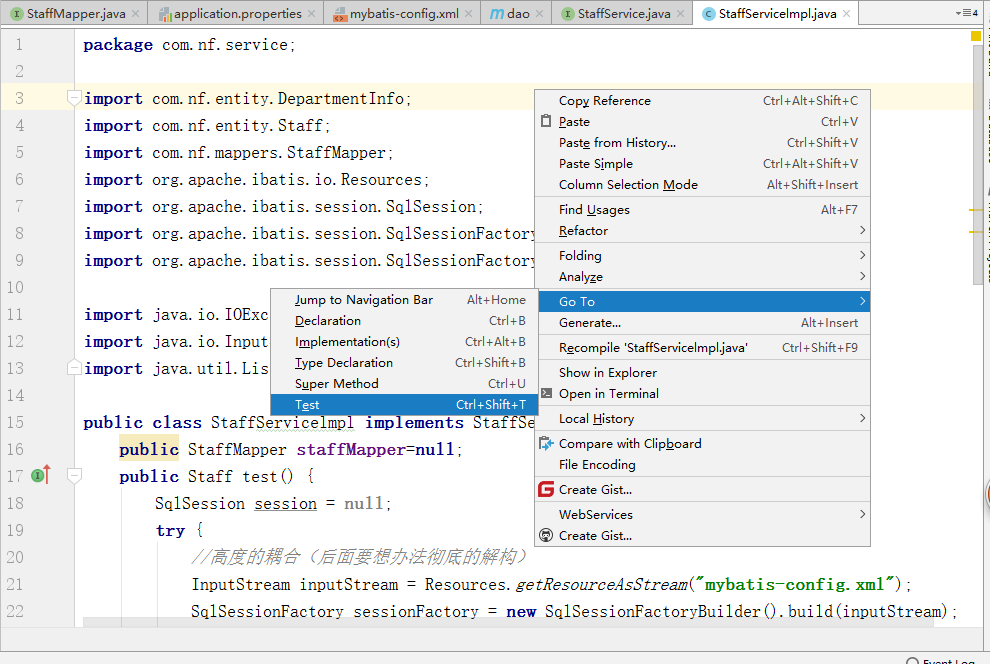Toggle the fold marker at line 13
This screenshot has height=664, width=990.
(x=74, y=367)
